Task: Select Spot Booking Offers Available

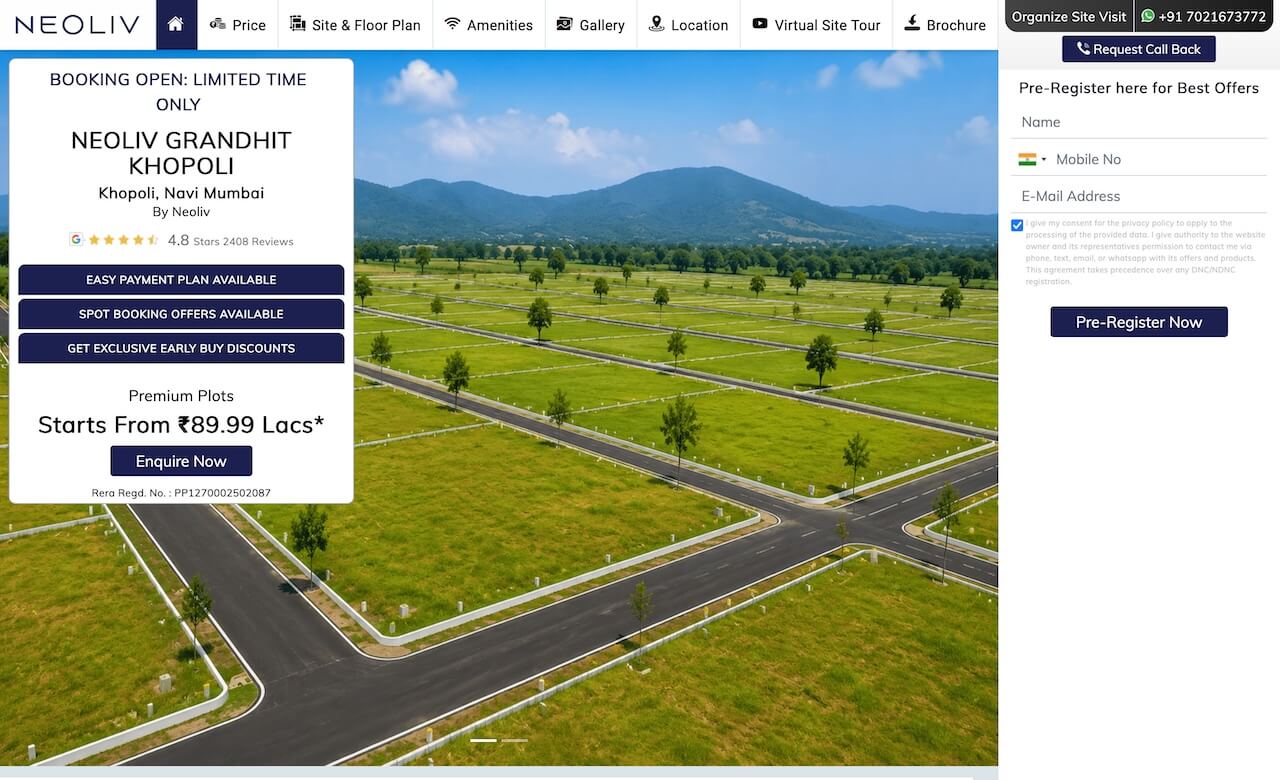Action: tap(181, 314)
